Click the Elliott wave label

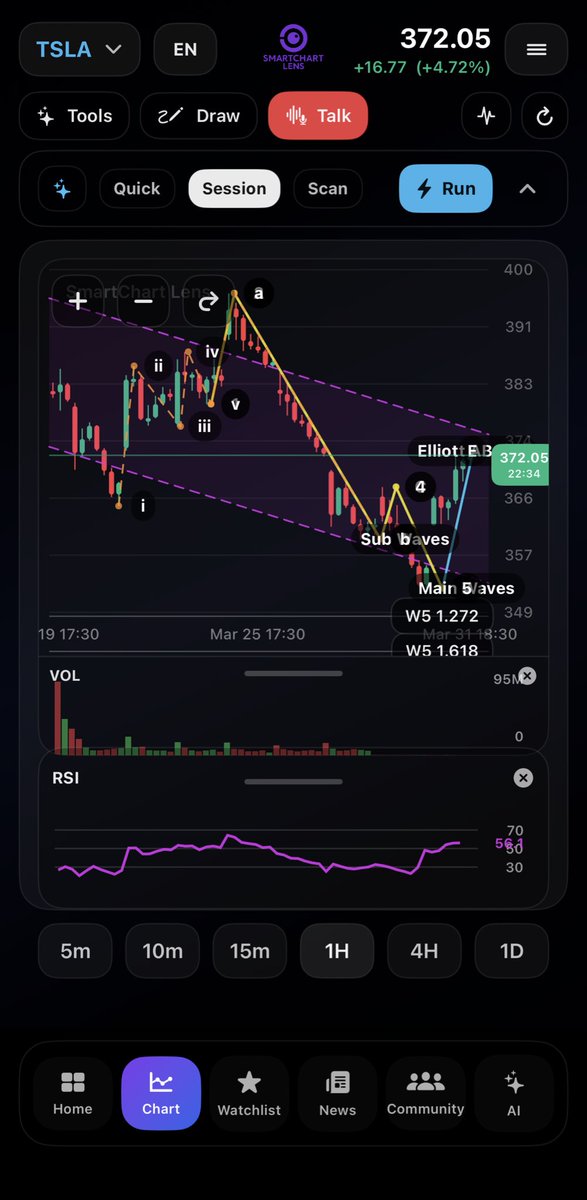pyautogui.click(x=450, y=452)
